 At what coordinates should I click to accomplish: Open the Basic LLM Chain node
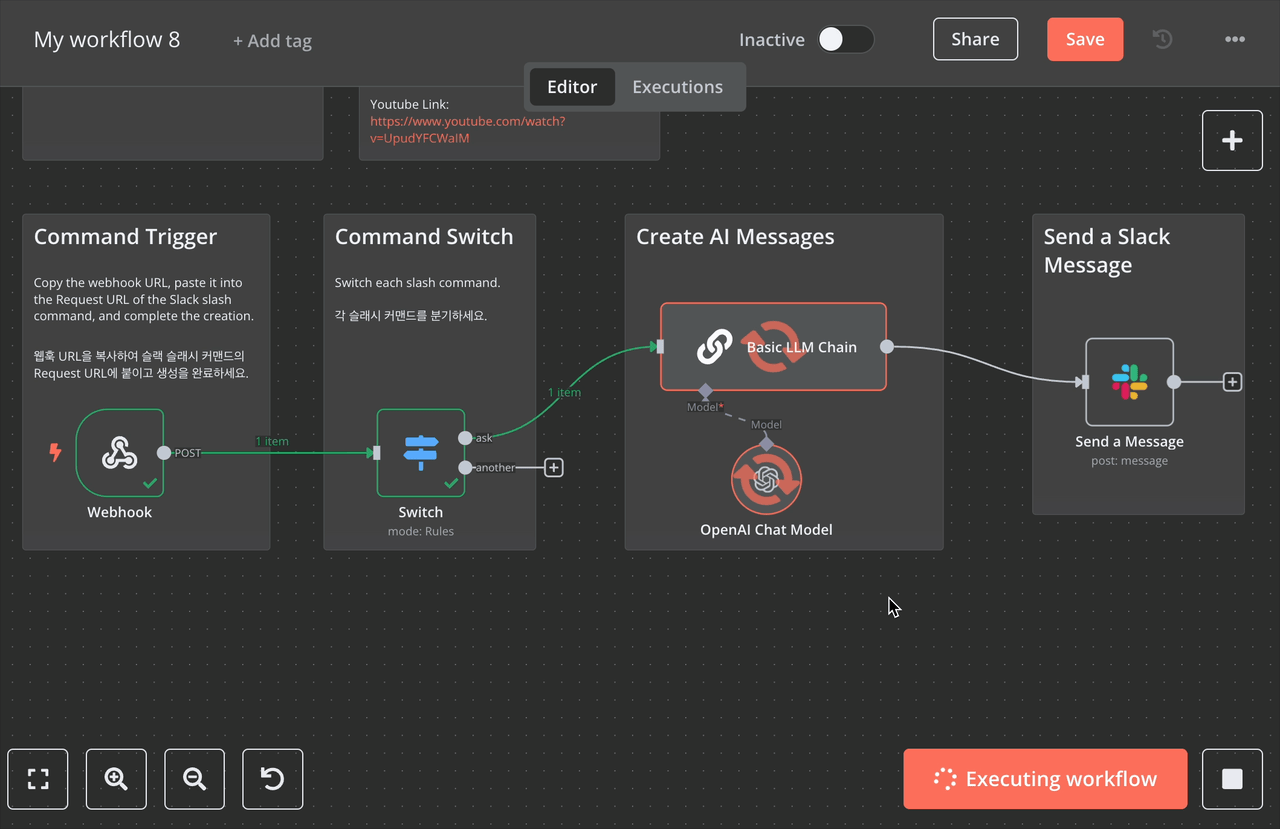pos(772,347)
